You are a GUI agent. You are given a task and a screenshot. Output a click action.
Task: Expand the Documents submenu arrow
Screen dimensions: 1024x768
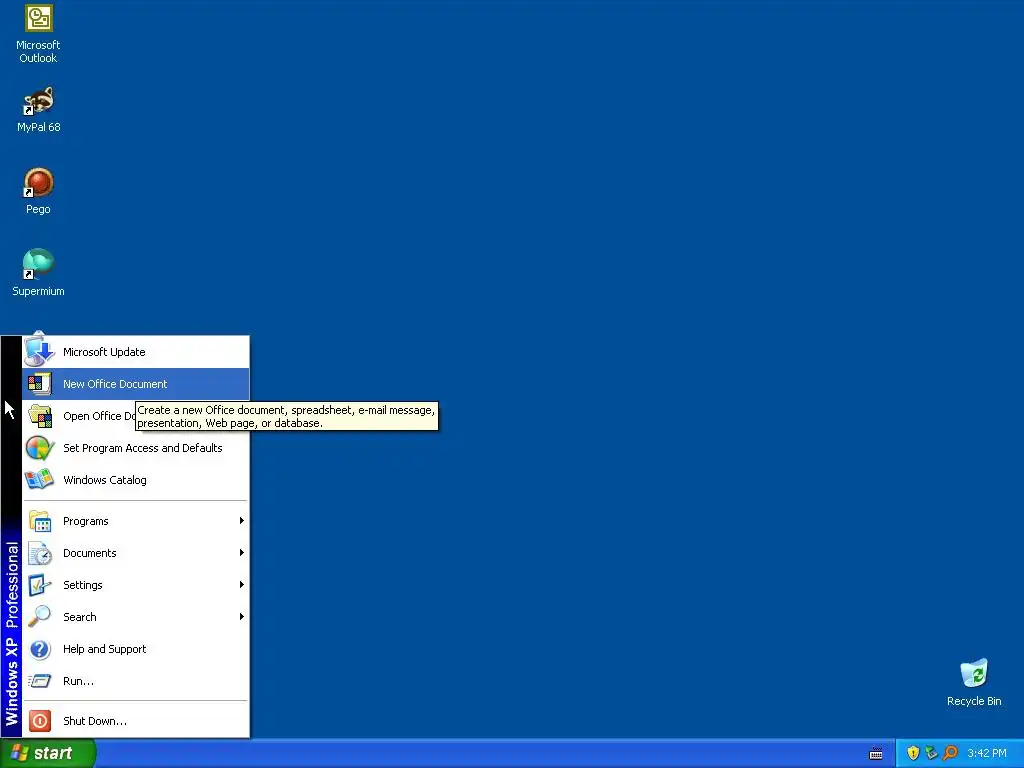coord(242,552)
